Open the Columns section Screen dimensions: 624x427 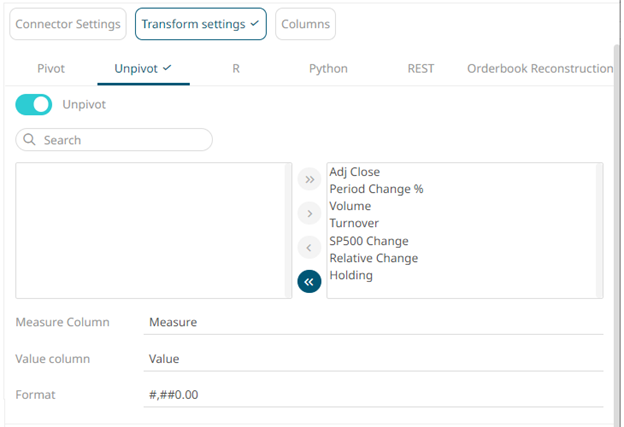(305, 24)
